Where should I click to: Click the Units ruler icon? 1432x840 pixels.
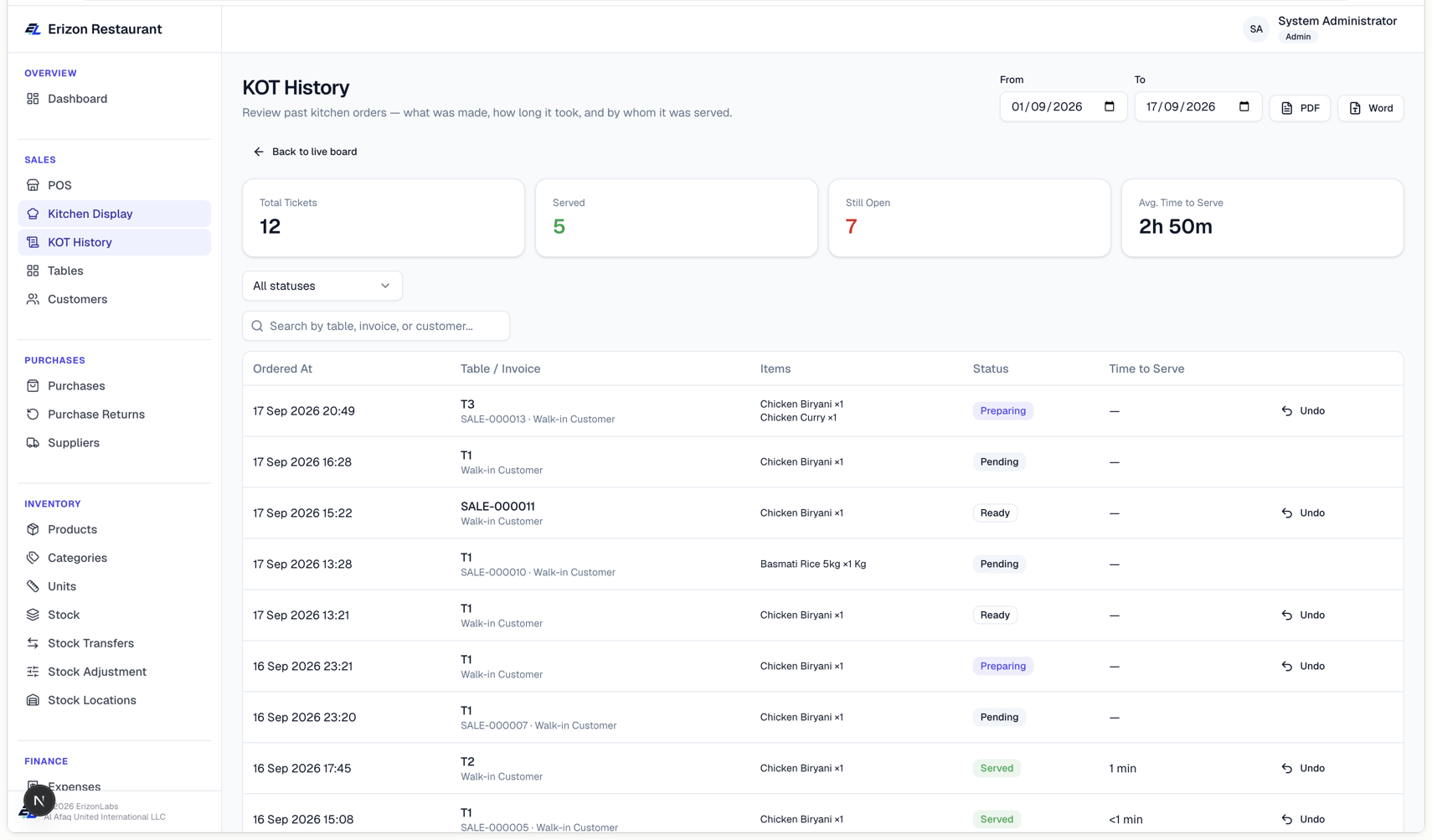point(33,586)
